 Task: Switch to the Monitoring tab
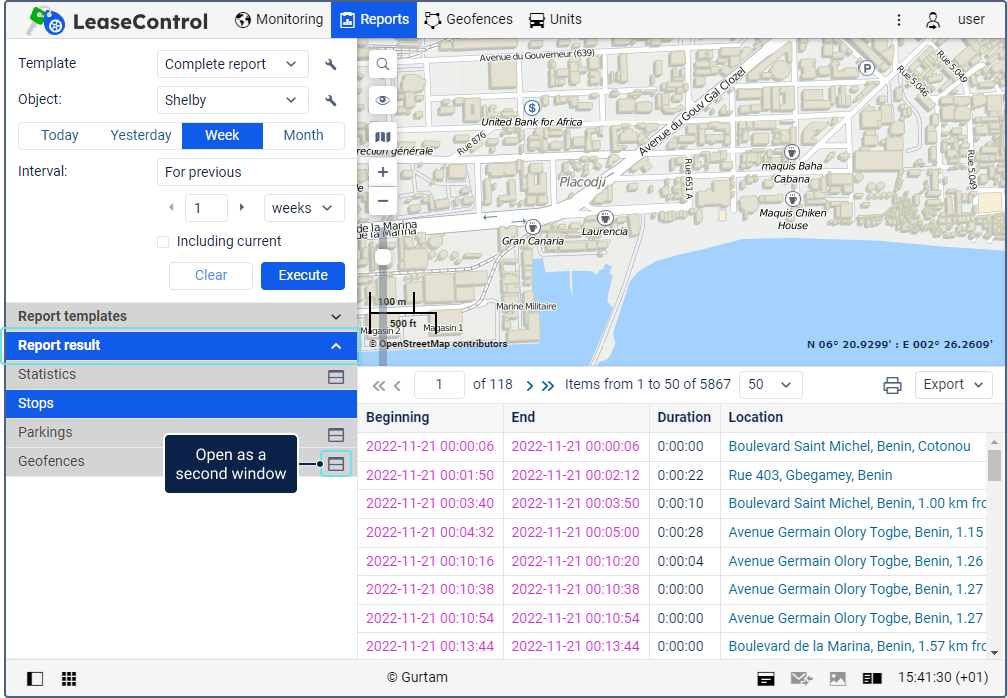tap(279, 19)
